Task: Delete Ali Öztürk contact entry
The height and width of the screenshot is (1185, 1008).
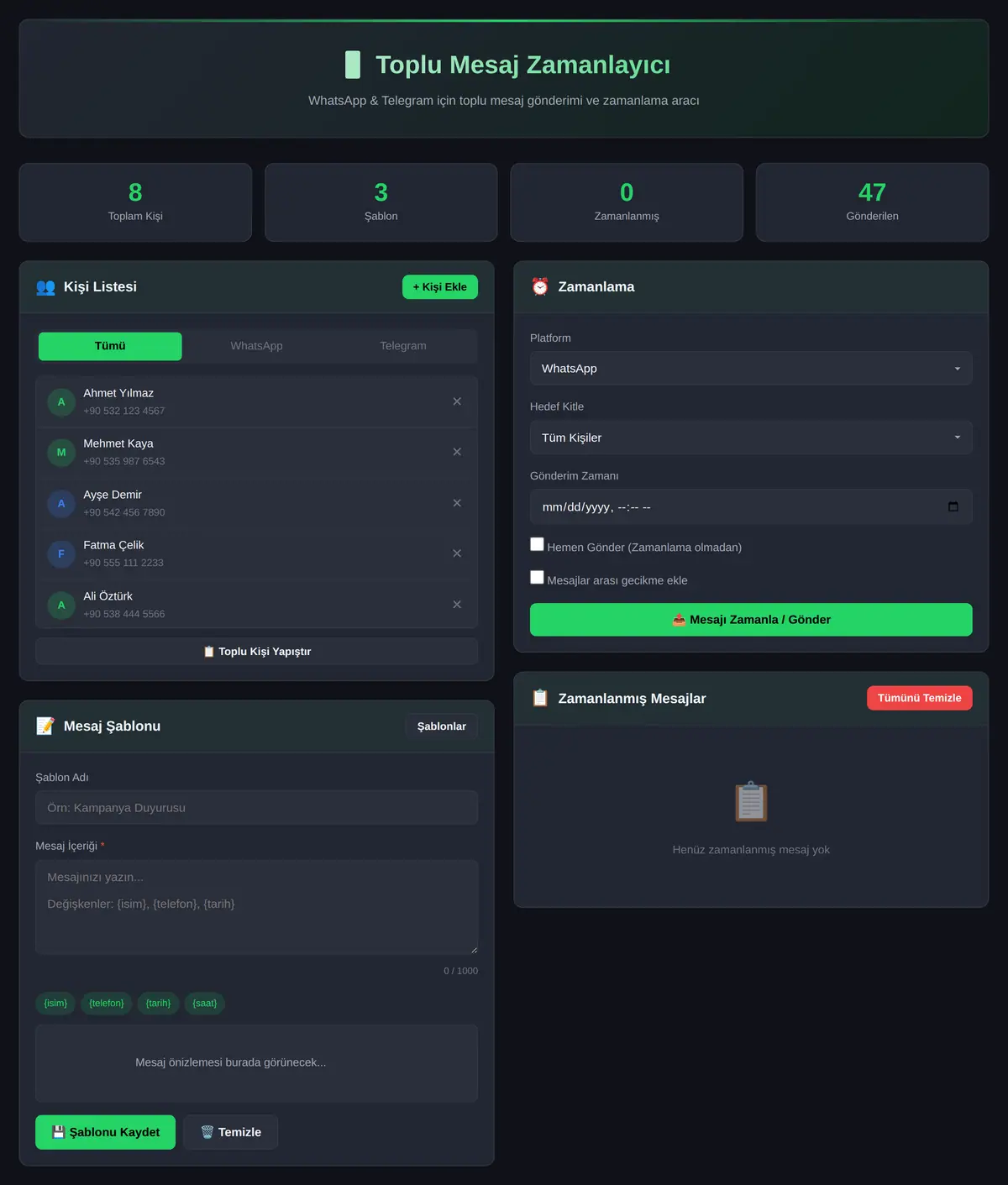Action: [x=457, y=605]
